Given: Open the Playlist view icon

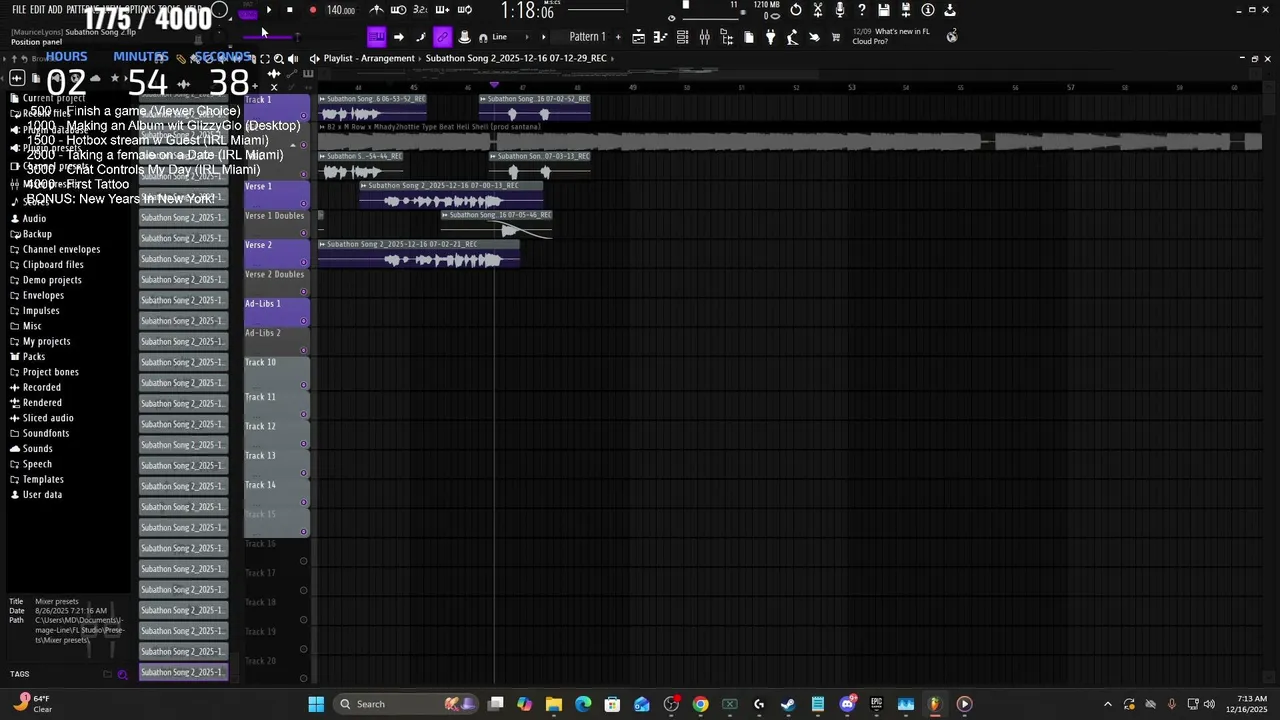Looking at the screenshot, I should click(x=638, y=37).
